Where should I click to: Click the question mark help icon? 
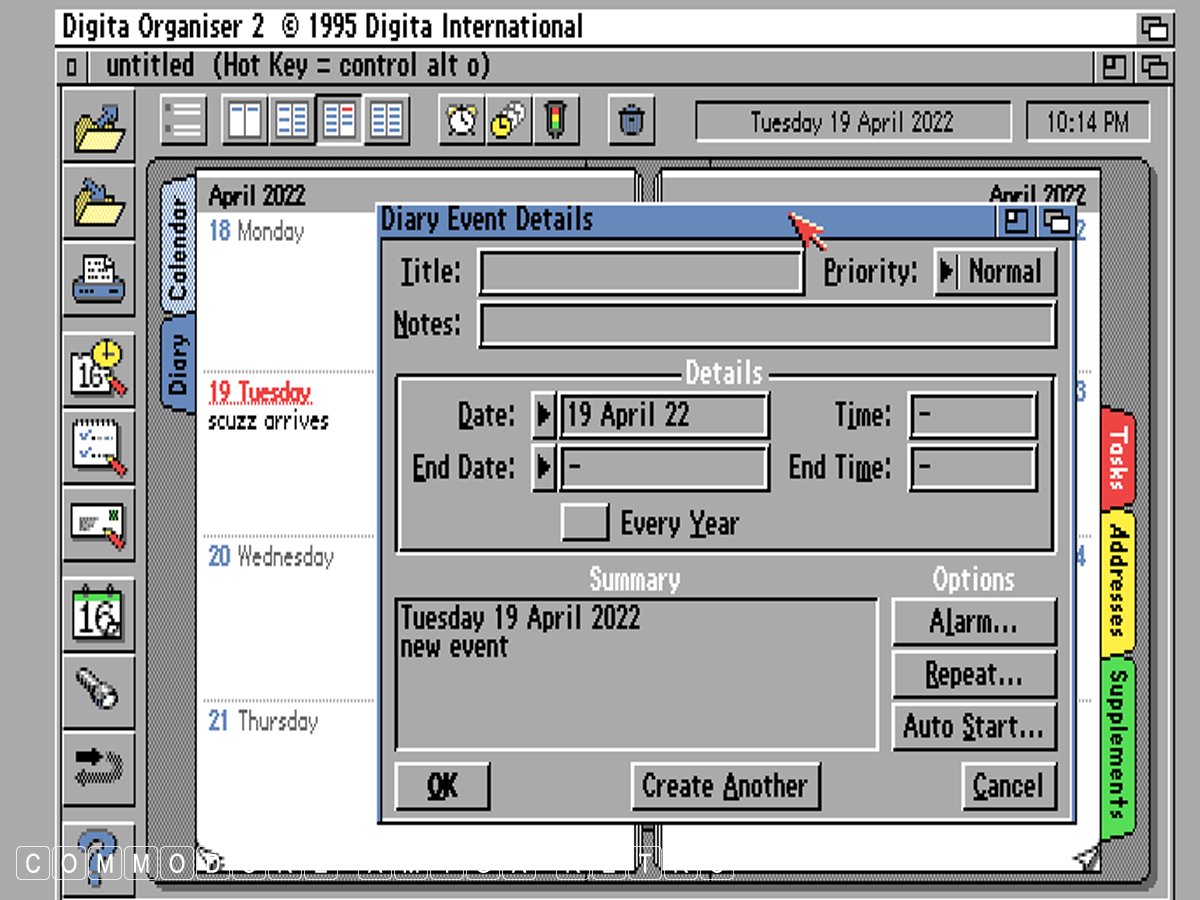pyautogui.click(x=99, y=850)
